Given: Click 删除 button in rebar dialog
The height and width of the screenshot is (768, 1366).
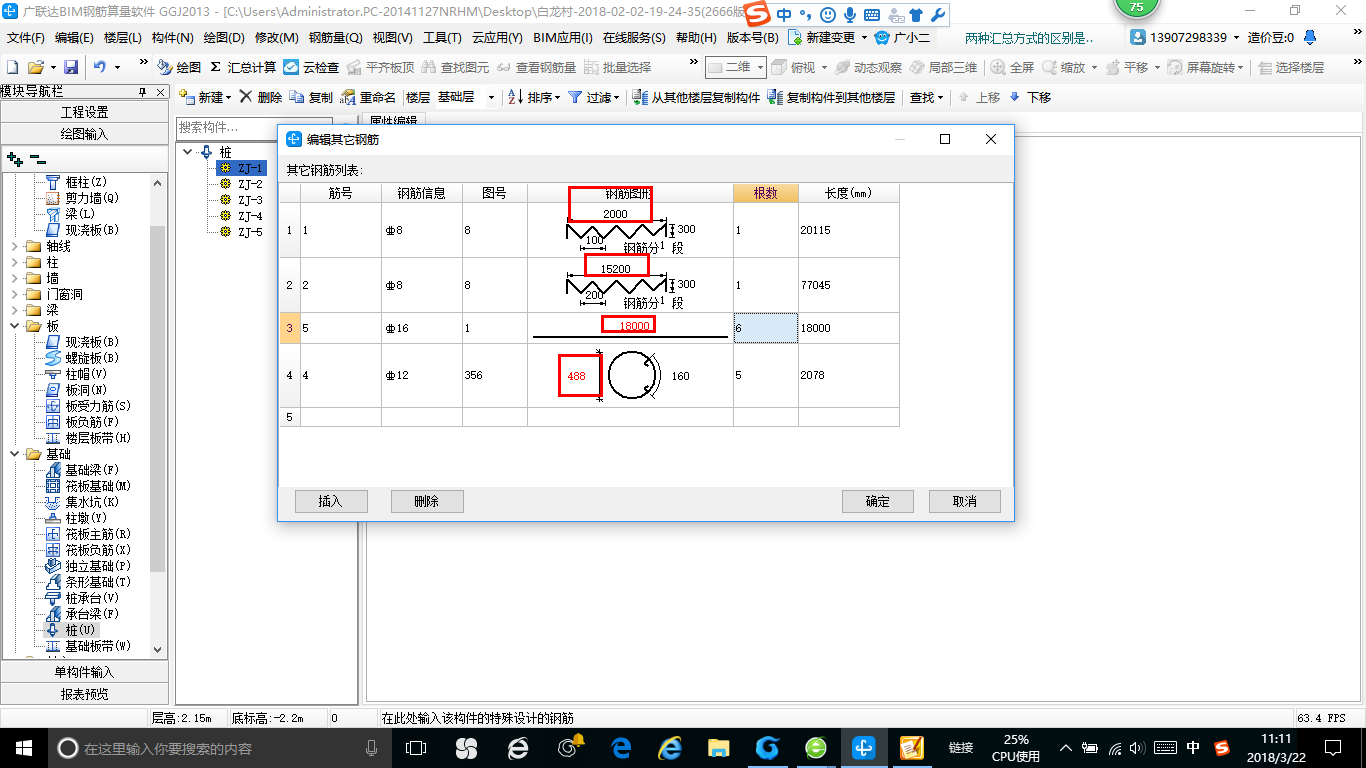Looking at the screenshot, I should pos(427,501).
